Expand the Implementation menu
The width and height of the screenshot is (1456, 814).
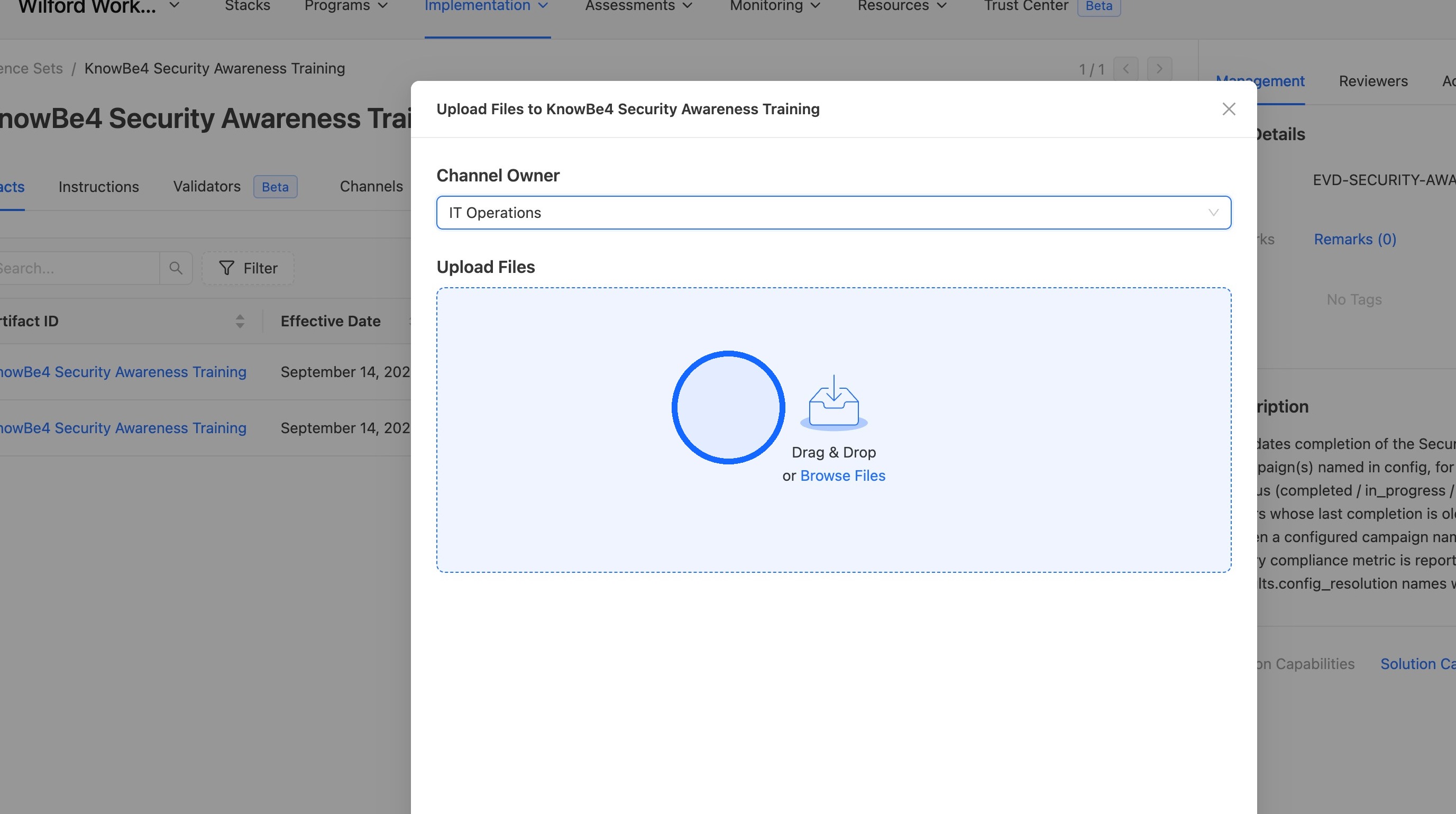[487, 6]
